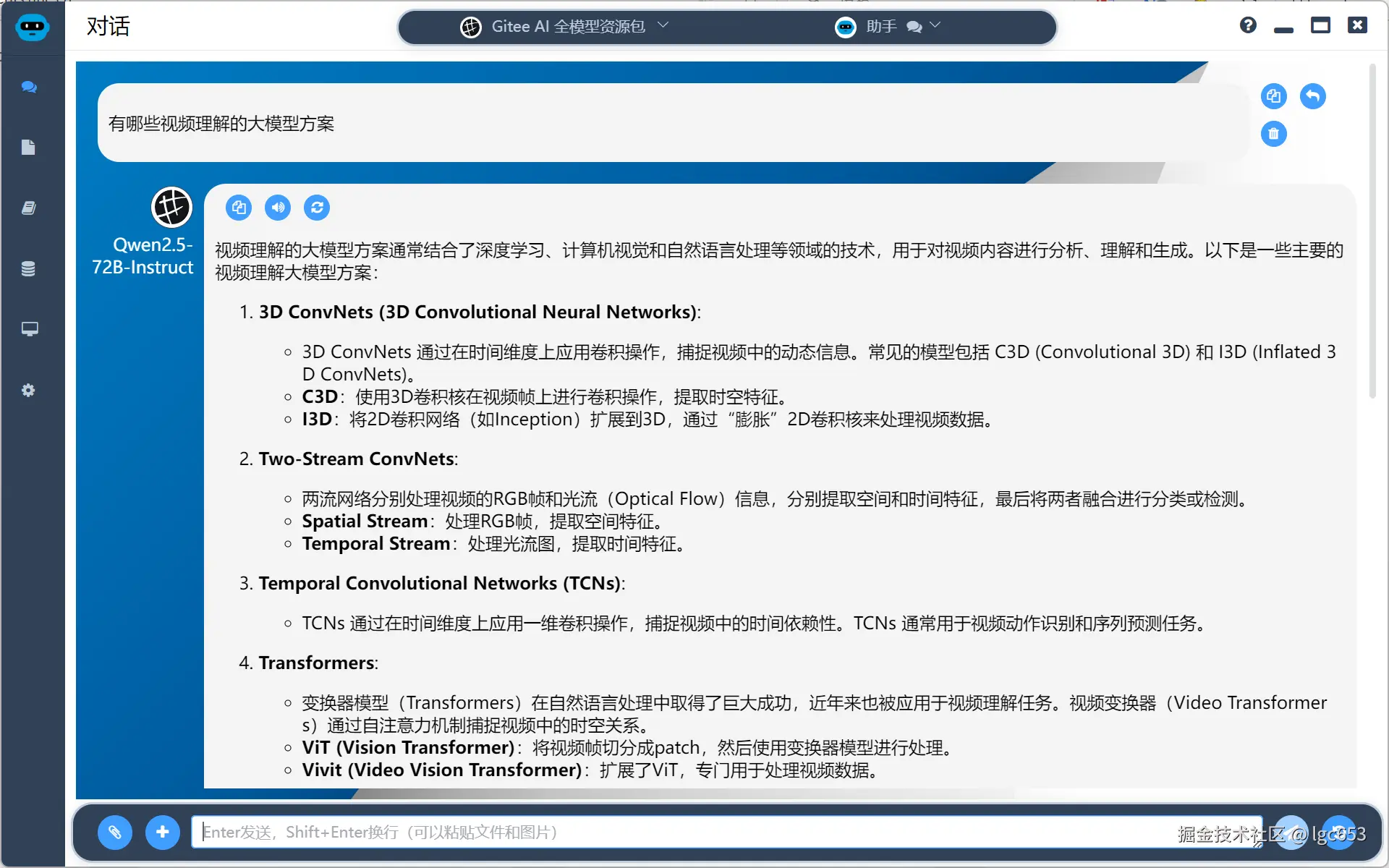
Task: Copy the user question message
Action: coord(1273,96)
